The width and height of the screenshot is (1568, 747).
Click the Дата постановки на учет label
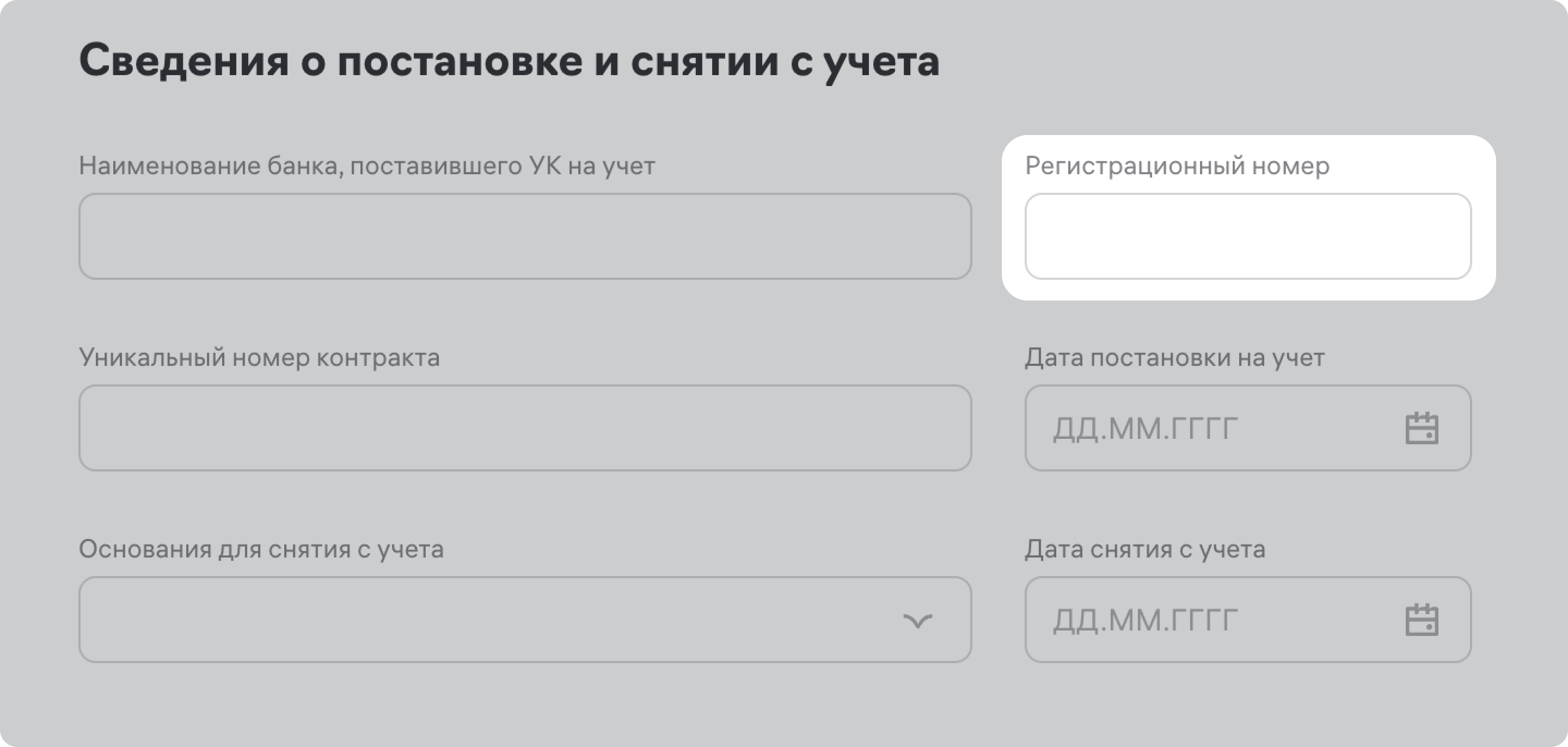click(x=1175, y=358)
